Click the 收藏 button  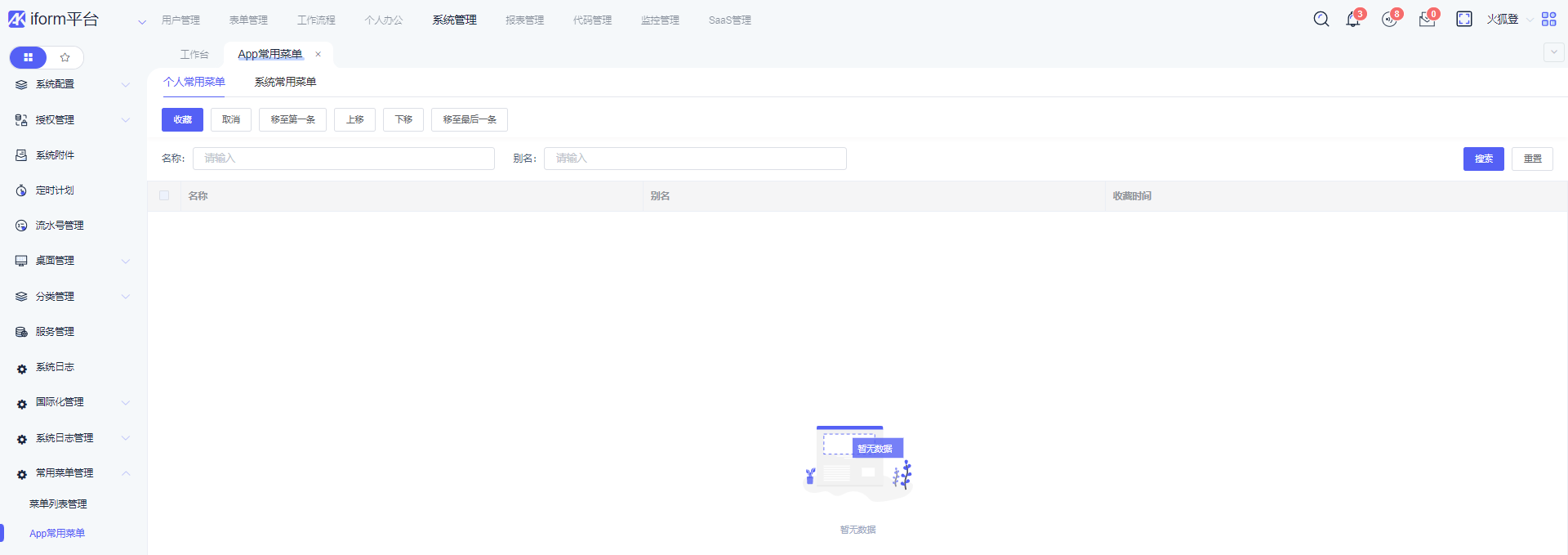tap(182, 120)
